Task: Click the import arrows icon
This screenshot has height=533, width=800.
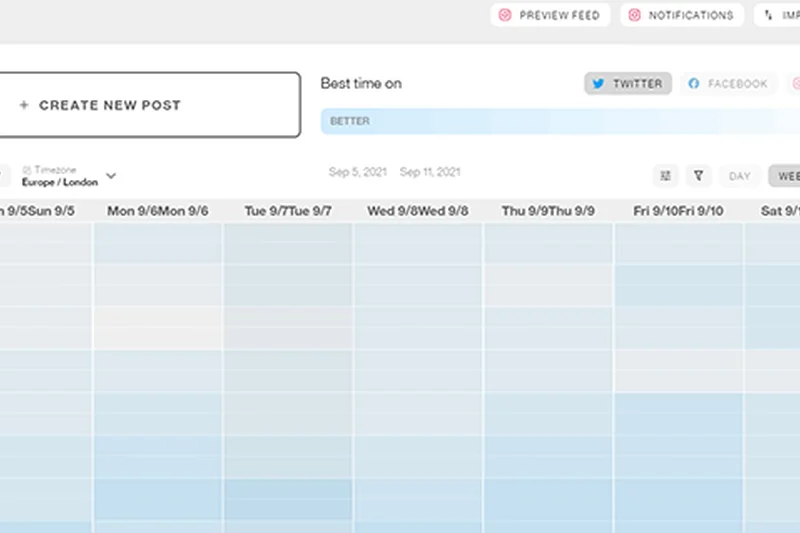Action: pyautogui.click(x=769, y=15)
